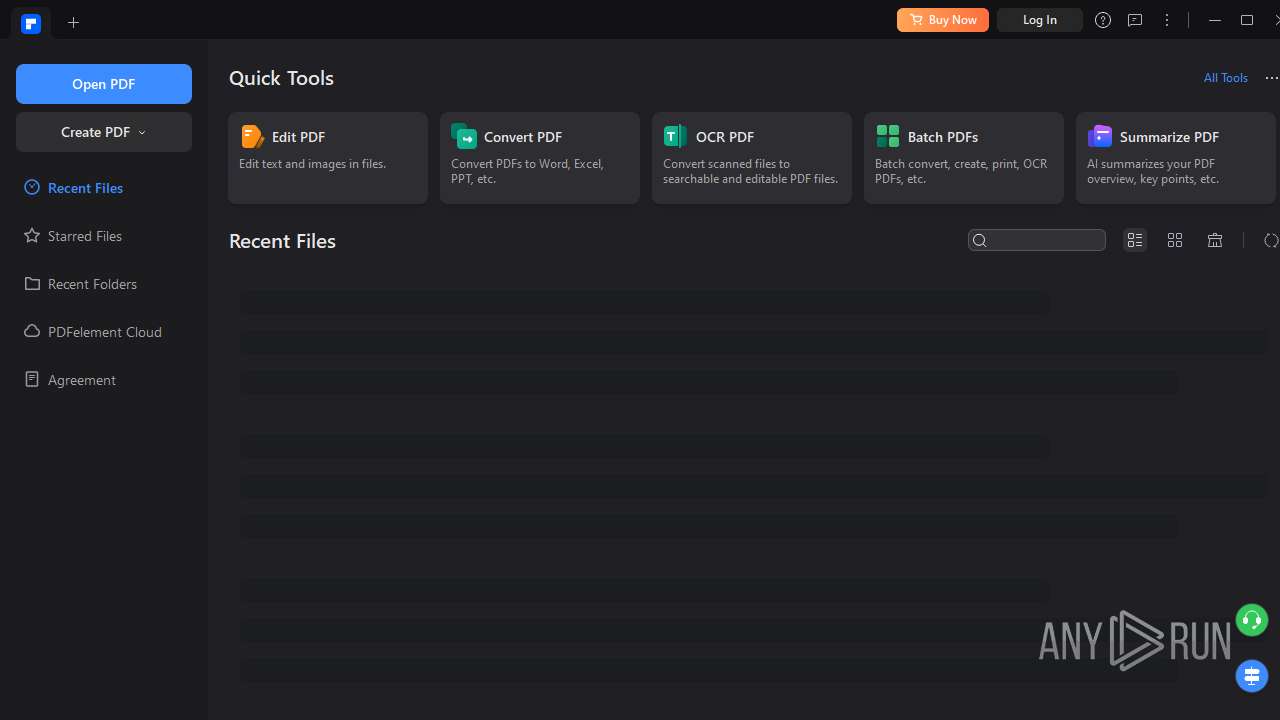Click the Buy Now button
1280x720 pixels.
[x=943, y=20]
